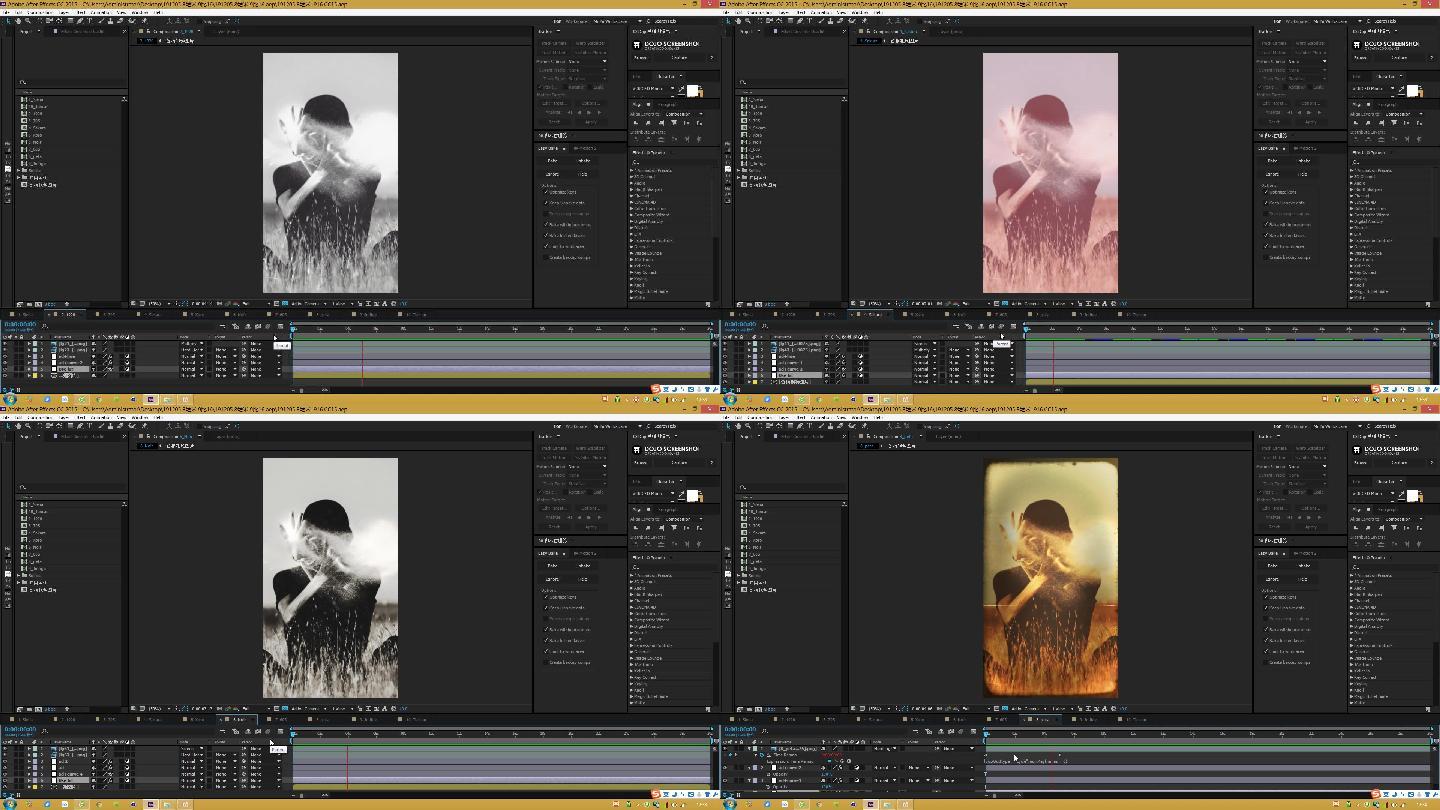Toggle first Options checkbox in bottom-right window

click(1266, 597)
